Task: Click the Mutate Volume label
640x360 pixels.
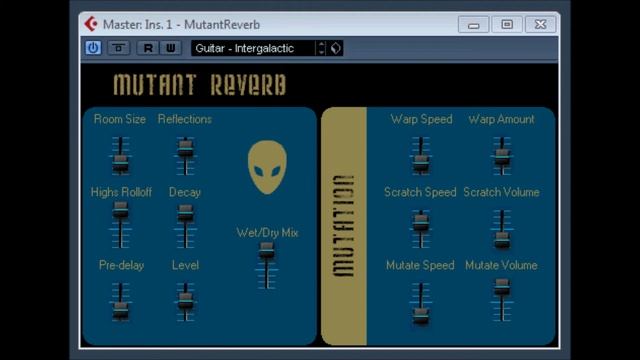Action: point(501,265)
